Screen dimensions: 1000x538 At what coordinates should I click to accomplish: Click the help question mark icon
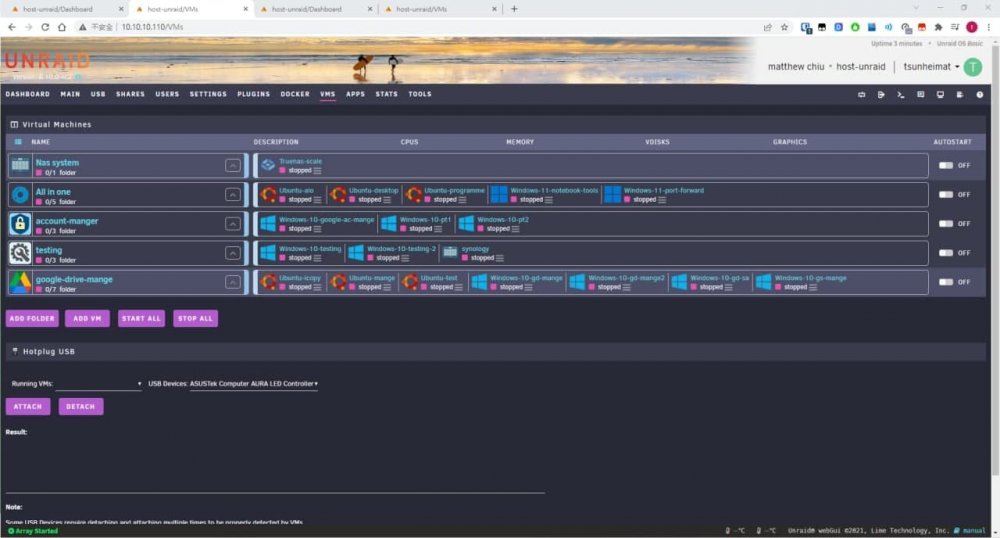coord(980,94)
